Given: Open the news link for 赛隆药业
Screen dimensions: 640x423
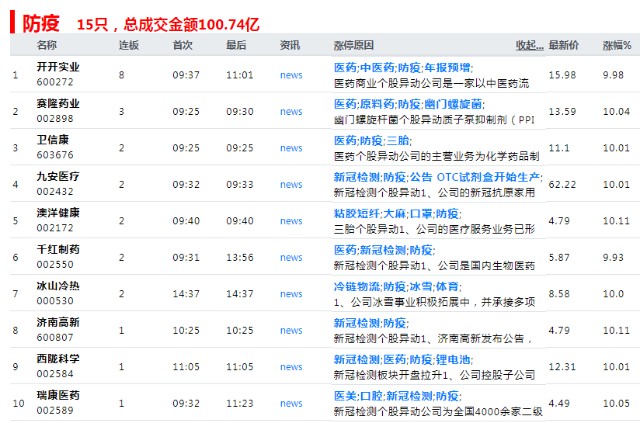Looking at the screenshot, I should [291, 111].
